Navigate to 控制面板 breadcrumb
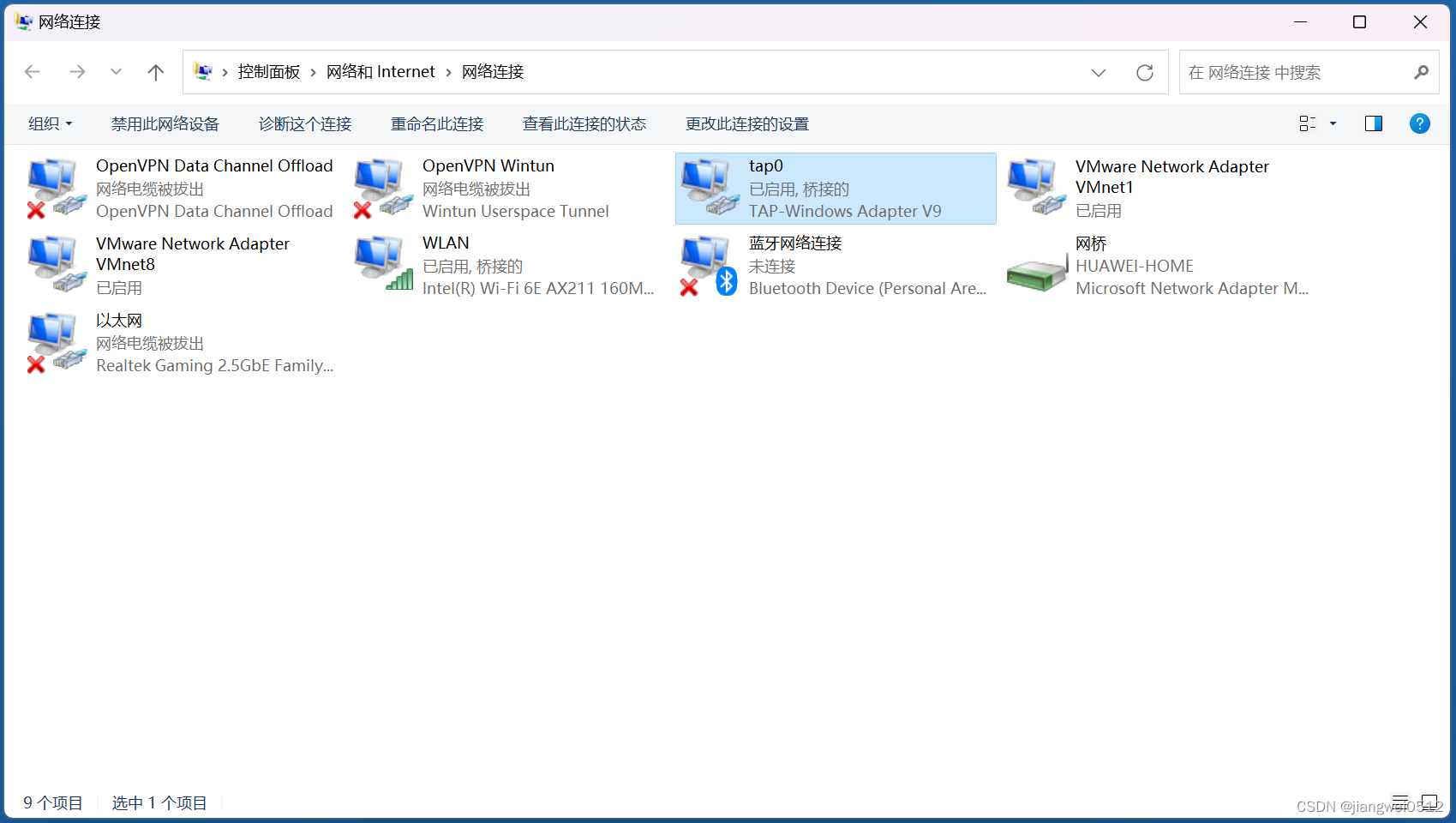The width and height of the screenshot is (1456, 823). (x=269, y=72)
